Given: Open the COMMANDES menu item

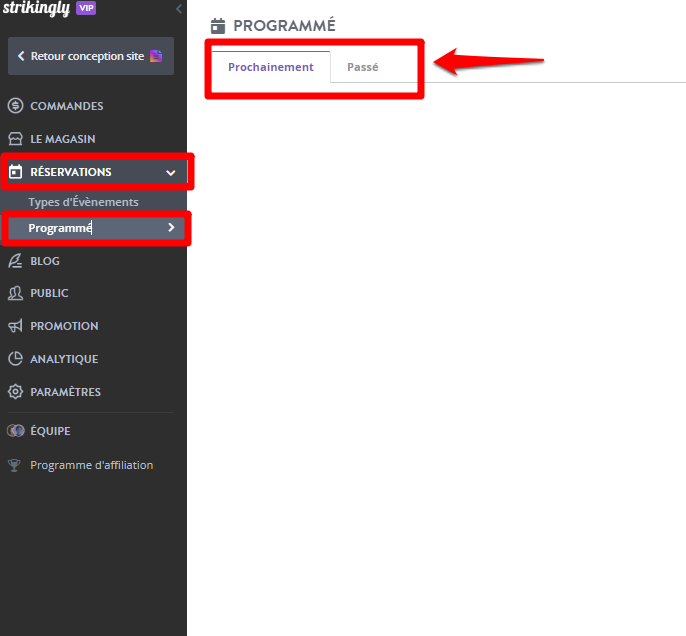Looking at the screenshot, I should pos(66,106).
